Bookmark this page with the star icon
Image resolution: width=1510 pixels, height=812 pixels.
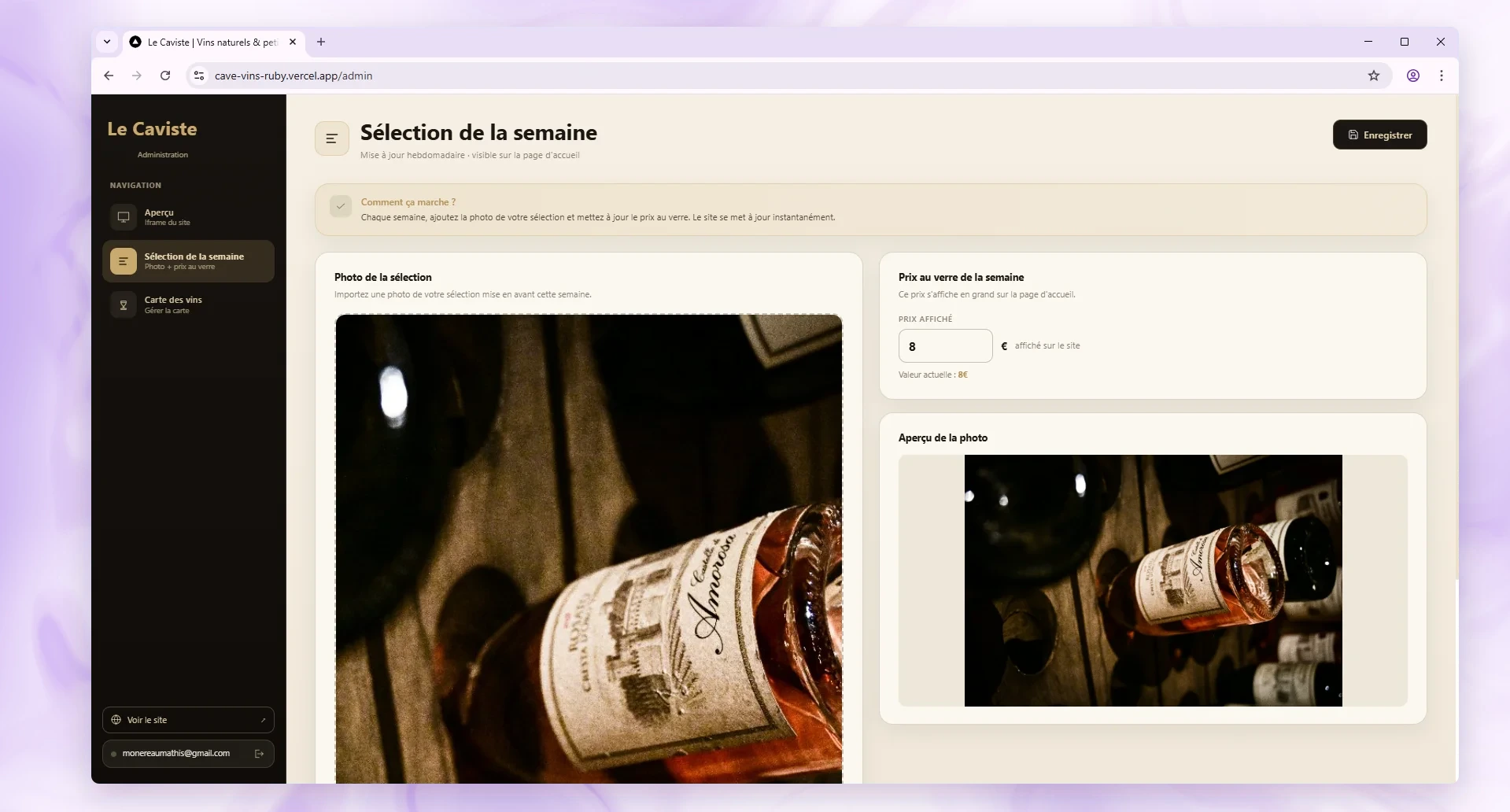click(x=1374, y=76)
